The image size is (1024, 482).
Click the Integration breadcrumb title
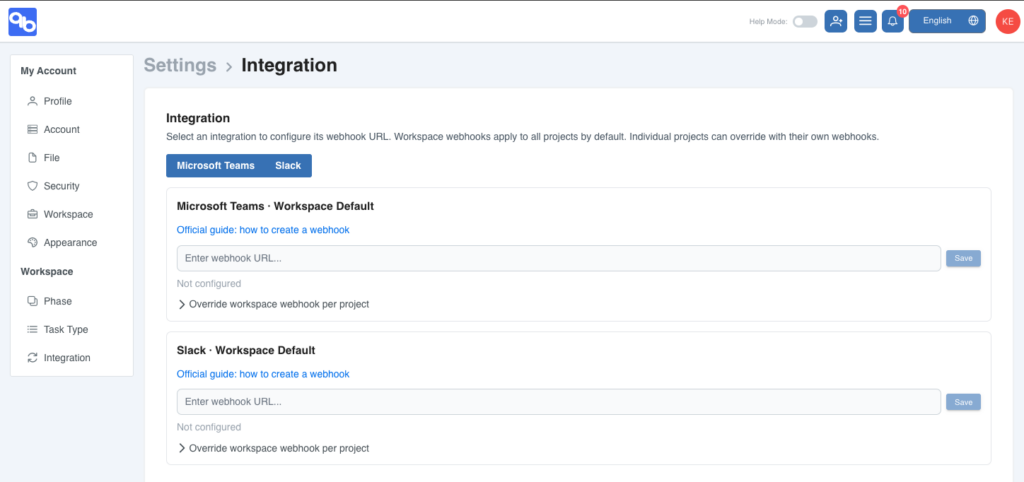[289, 65]
